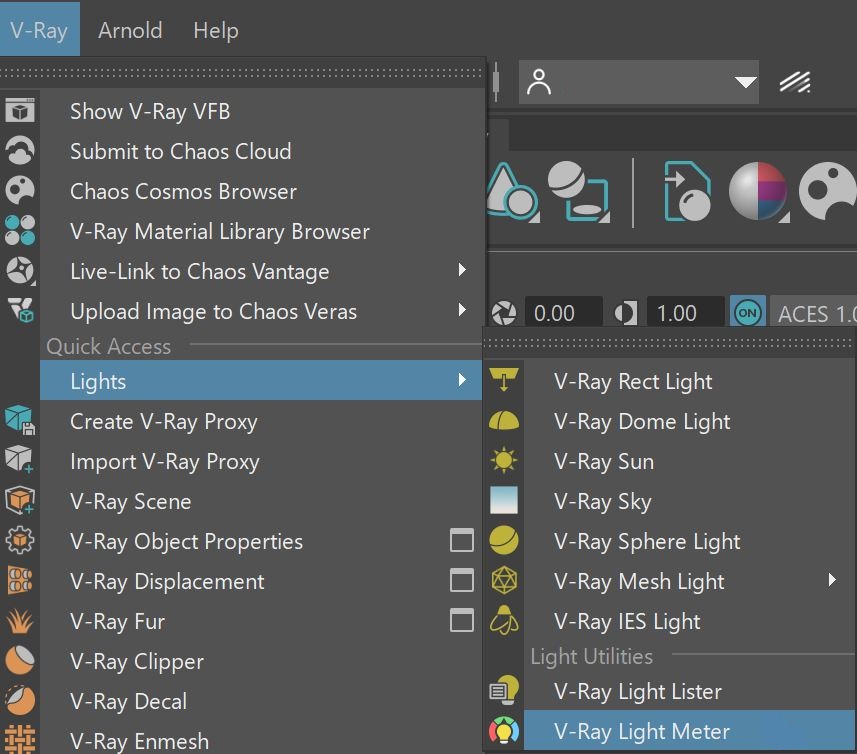Viewport: 857px width, 754px height.
Task: Click the V-Ray Material Library icon
Action: [20, 231]
